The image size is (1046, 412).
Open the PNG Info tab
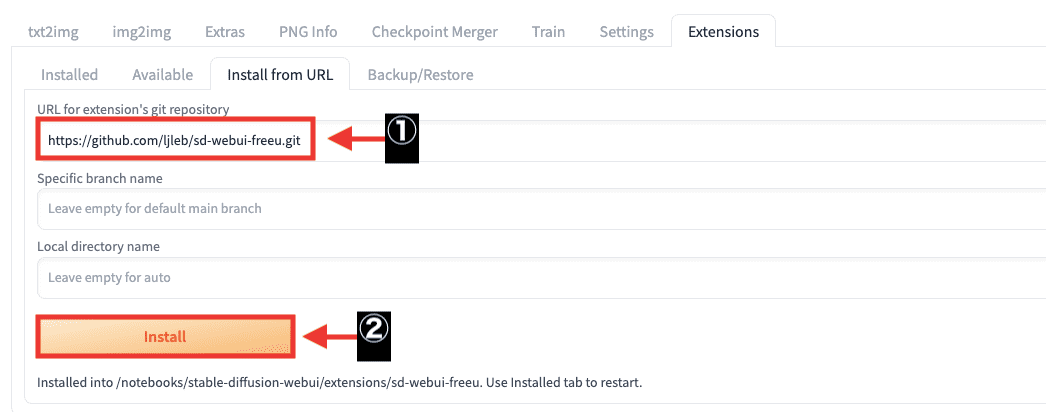pyautogui.click(x=308, y=32)
